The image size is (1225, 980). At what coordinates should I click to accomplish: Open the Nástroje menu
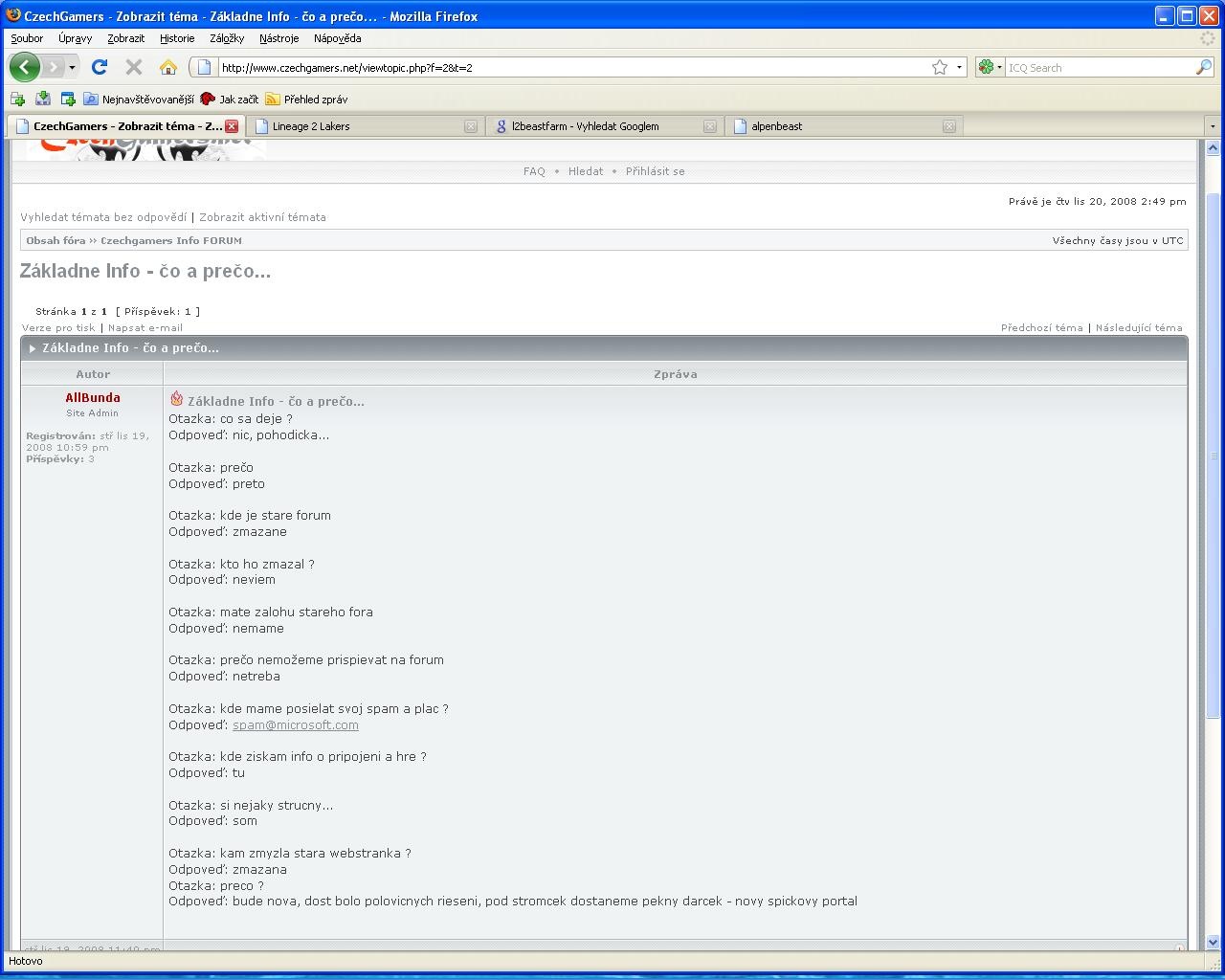[278, 38]
